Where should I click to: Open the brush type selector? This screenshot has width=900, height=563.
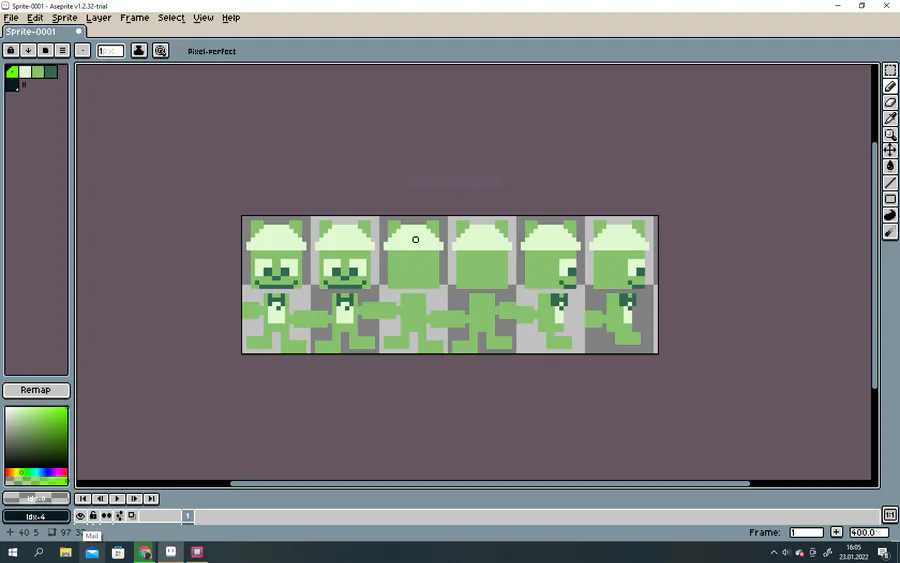tap(83, 51)
